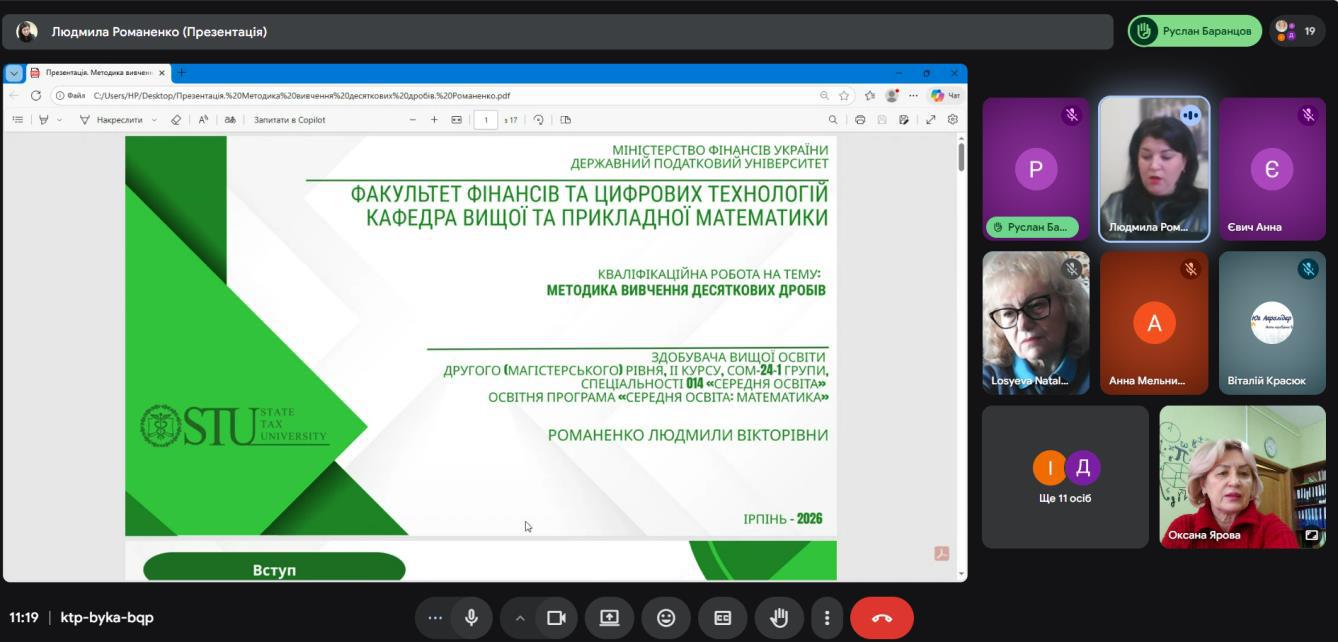This screenshot has height=642, width=1338.
Task: Click 'Запитати в Copilot' in the PDF toolbar
Action: coord(289,120)
